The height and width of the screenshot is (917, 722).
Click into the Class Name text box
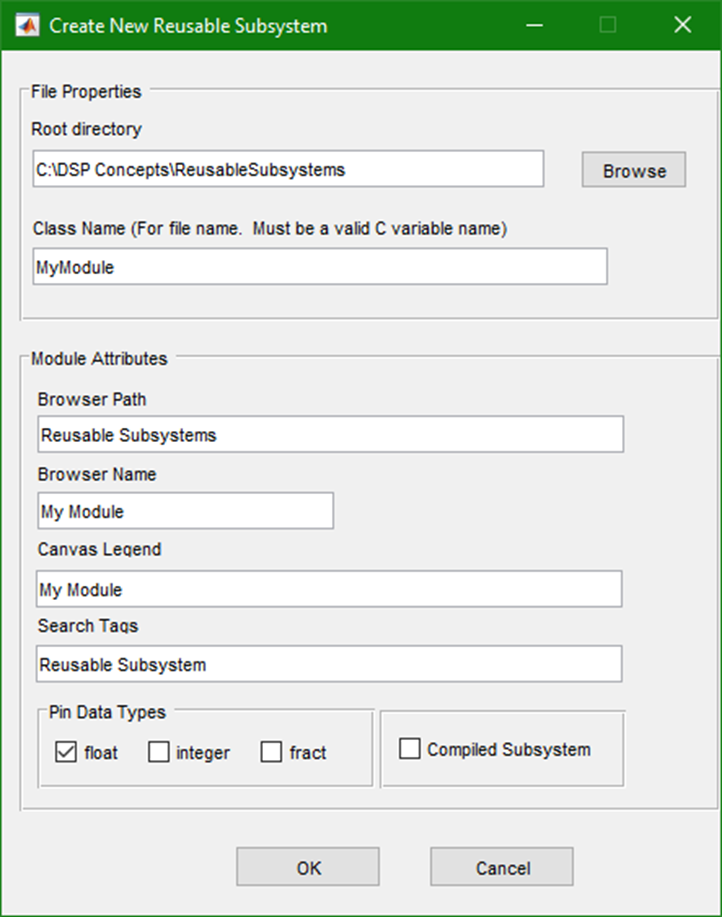[319, 267]
